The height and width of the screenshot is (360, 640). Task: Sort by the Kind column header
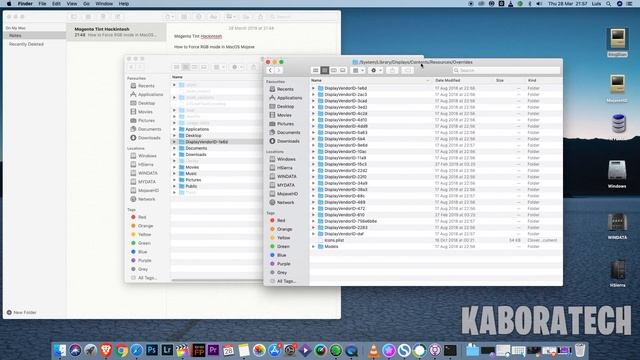coord(532,80)
